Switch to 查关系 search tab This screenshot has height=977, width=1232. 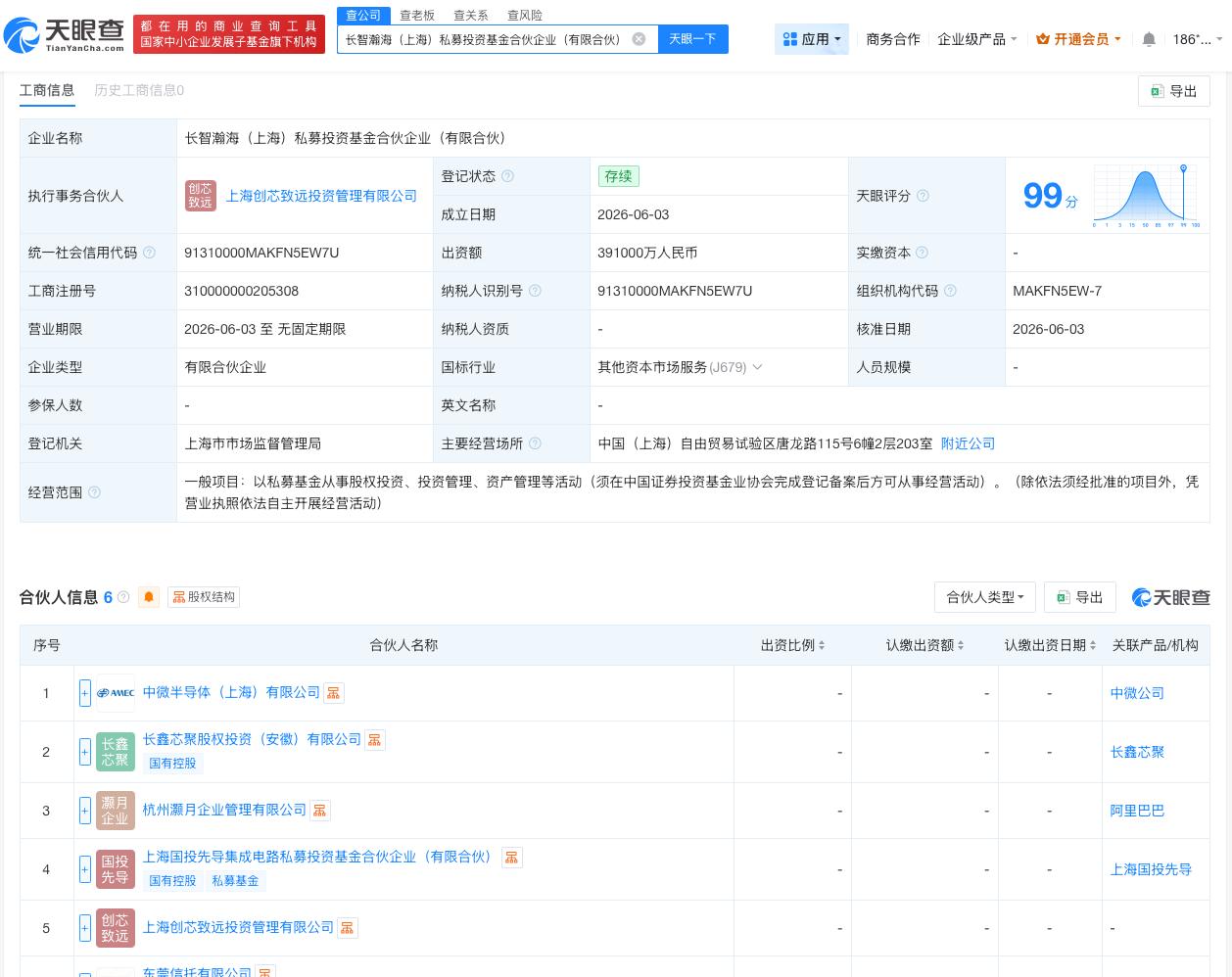tap(471, 16)
